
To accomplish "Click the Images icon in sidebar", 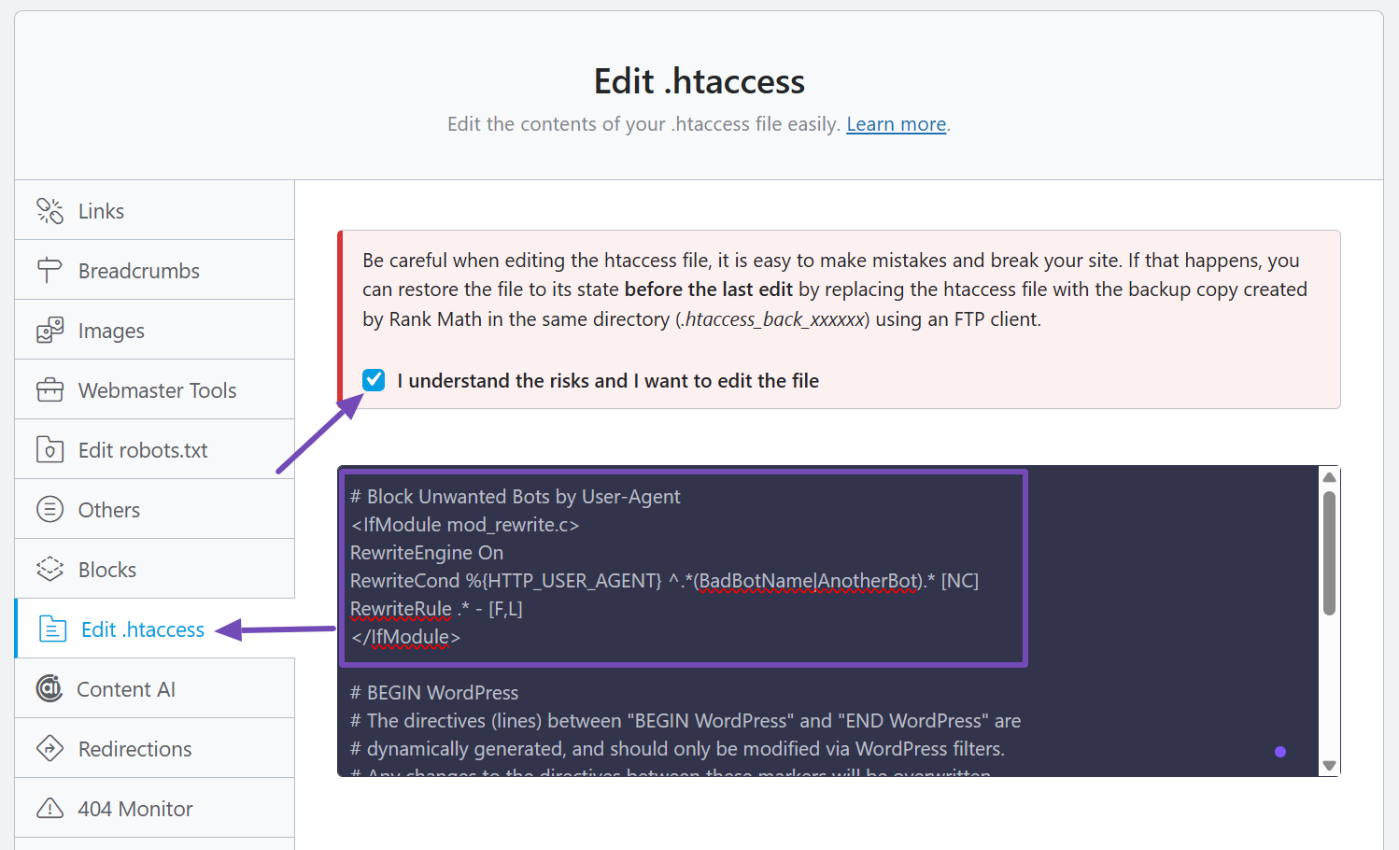I will [50, 330].
